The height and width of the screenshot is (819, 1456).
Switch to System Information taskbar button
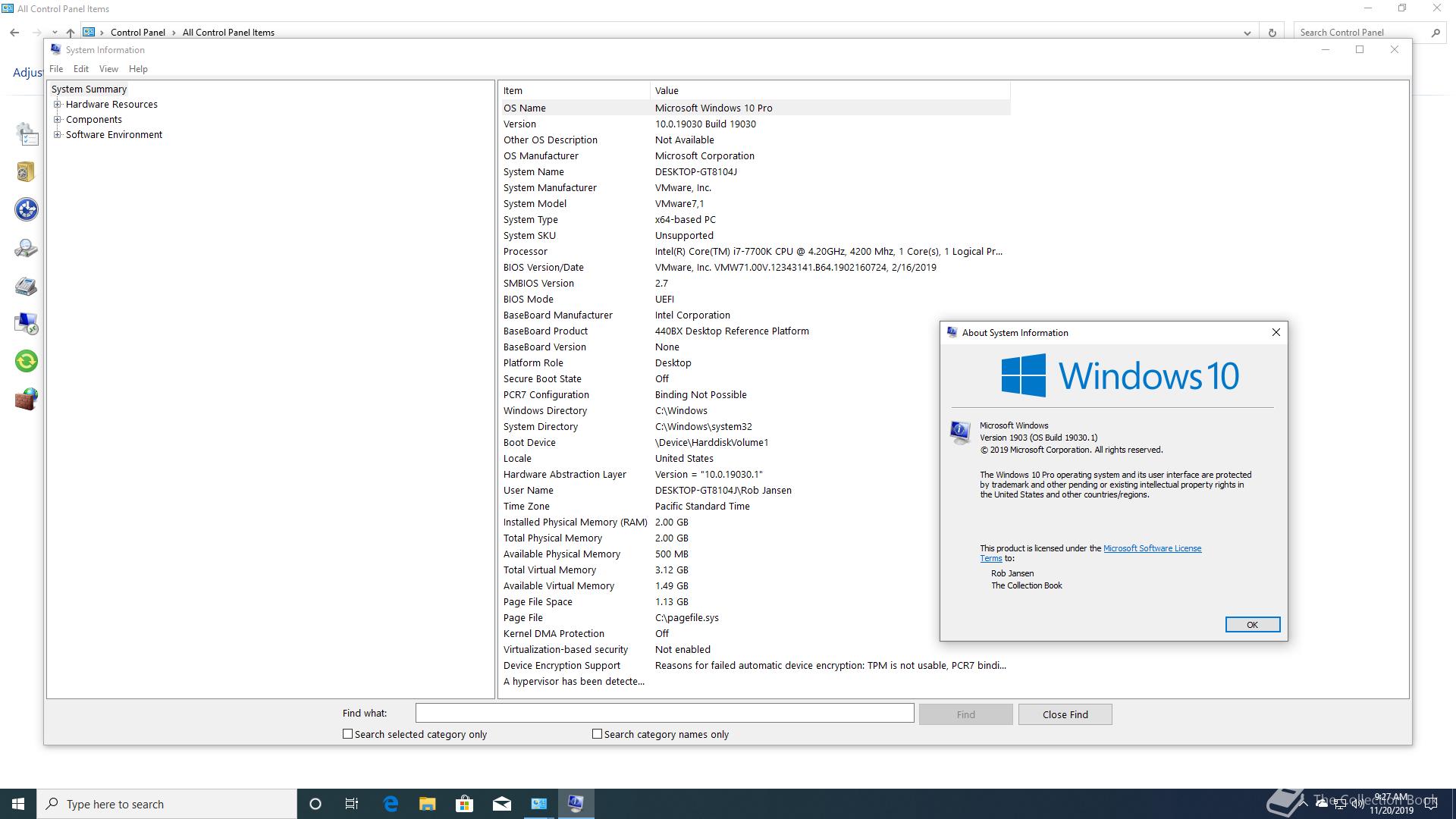coord(576,804)
